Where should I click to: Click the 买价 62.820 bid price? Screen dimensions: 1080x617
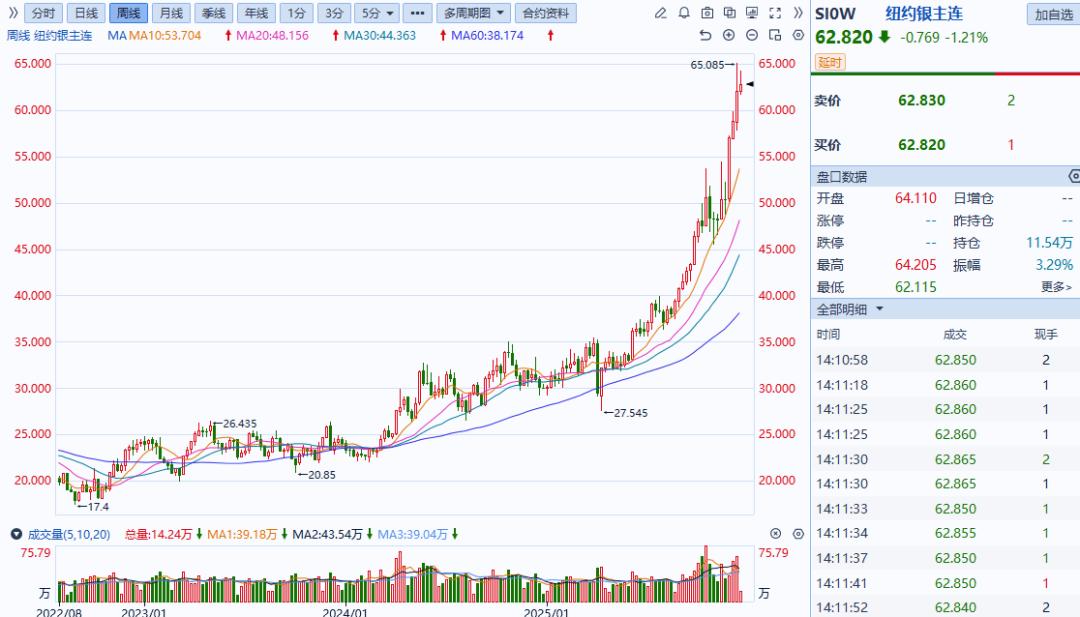tap(922, 145)
